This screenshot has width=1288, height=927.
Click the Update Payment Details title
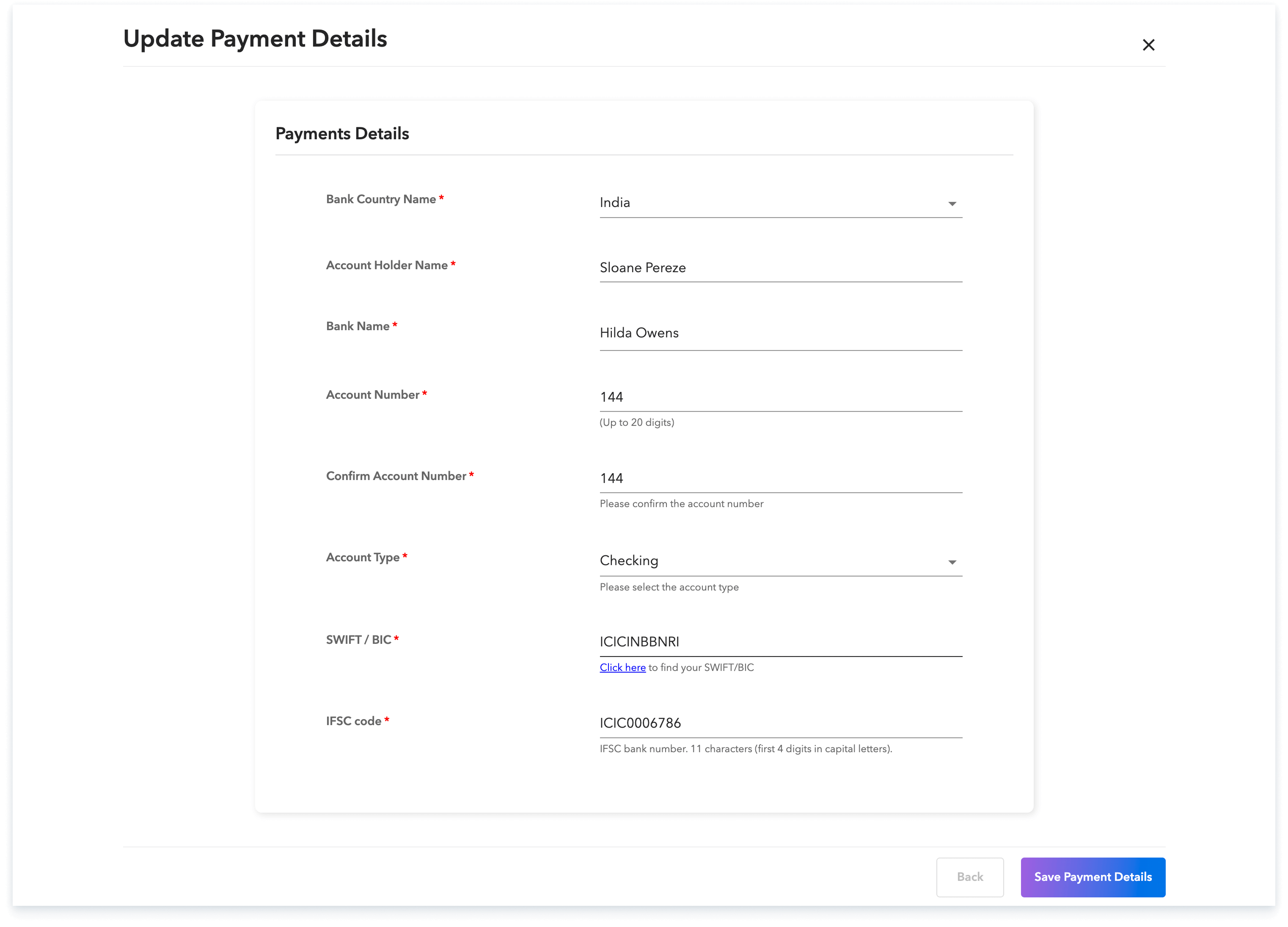click(x=256, y=39)
